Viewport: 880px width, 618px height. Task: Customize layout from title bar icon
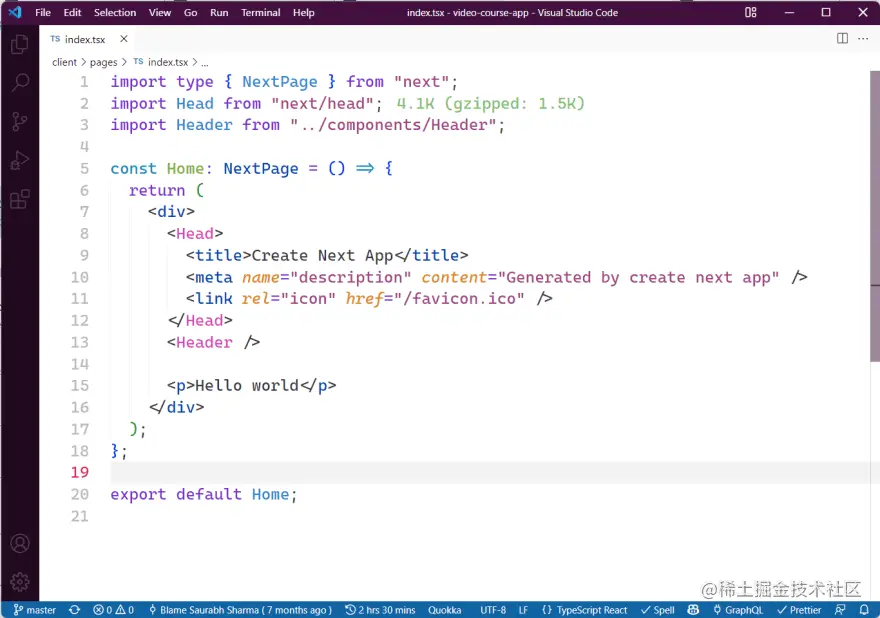750,12
